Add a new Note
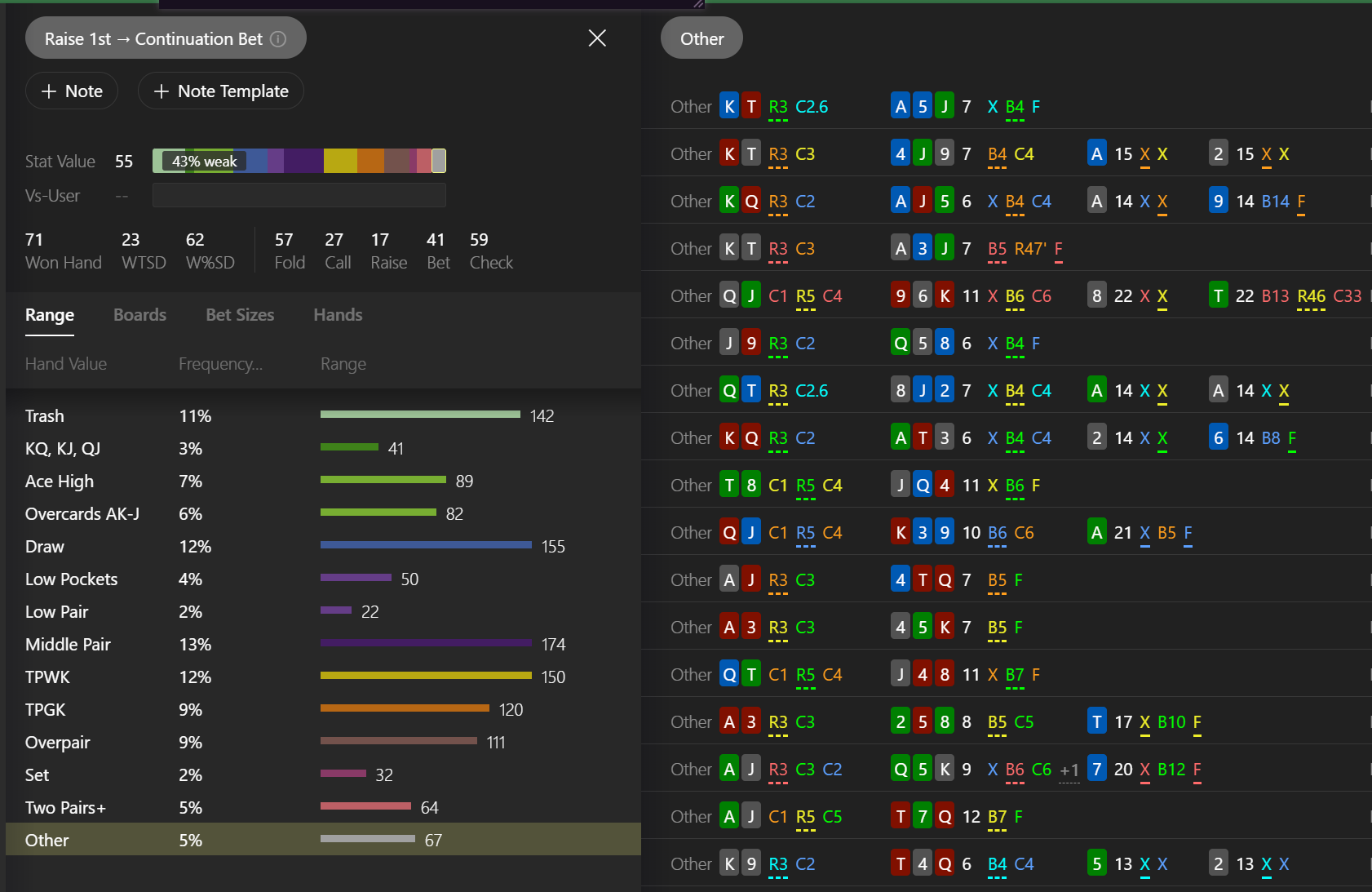Screen dimensions: 1372x892 pos(72,91)
